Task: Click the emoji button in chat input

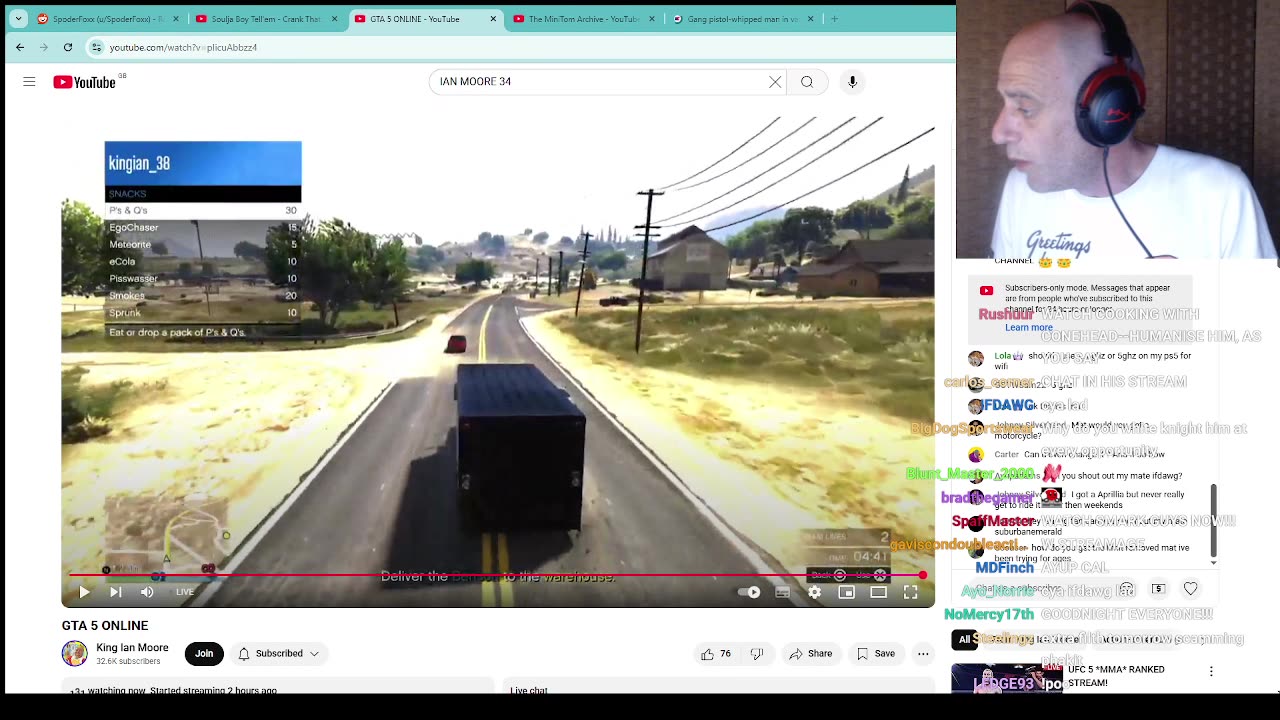Action: [1127, 589]
